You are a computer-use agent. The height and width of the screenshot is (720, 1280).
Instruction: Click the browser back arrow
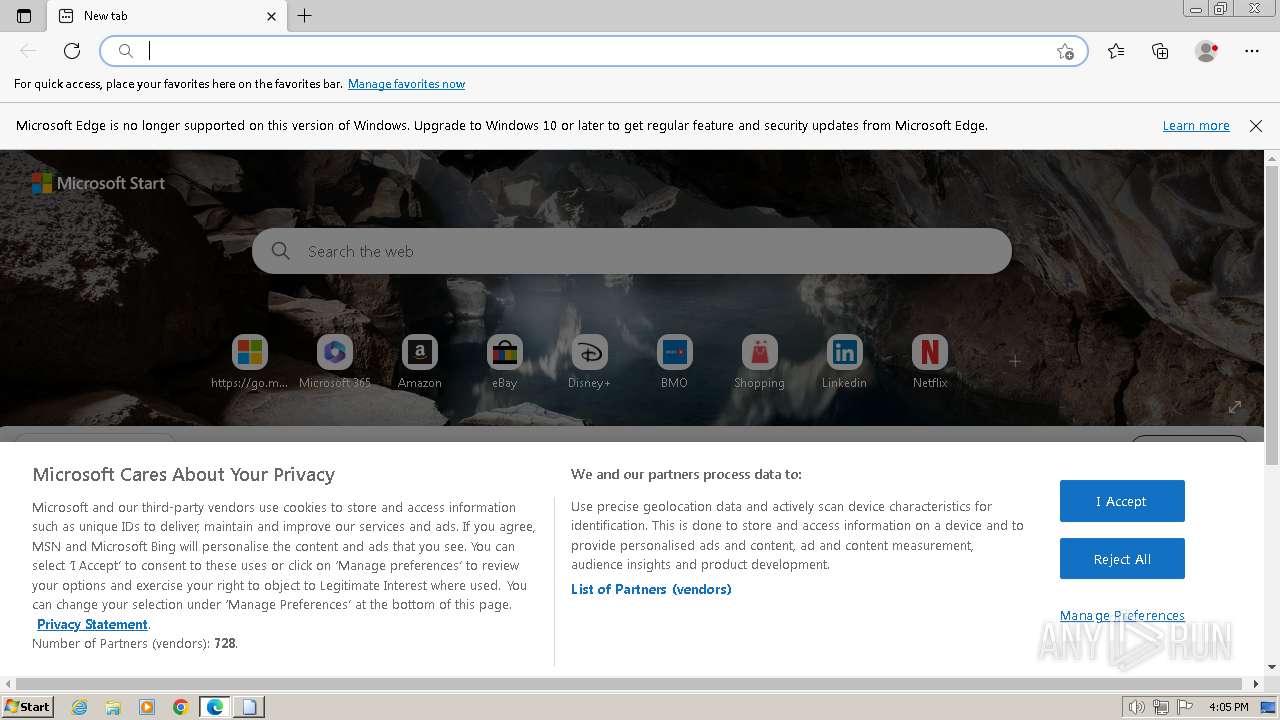28,51
